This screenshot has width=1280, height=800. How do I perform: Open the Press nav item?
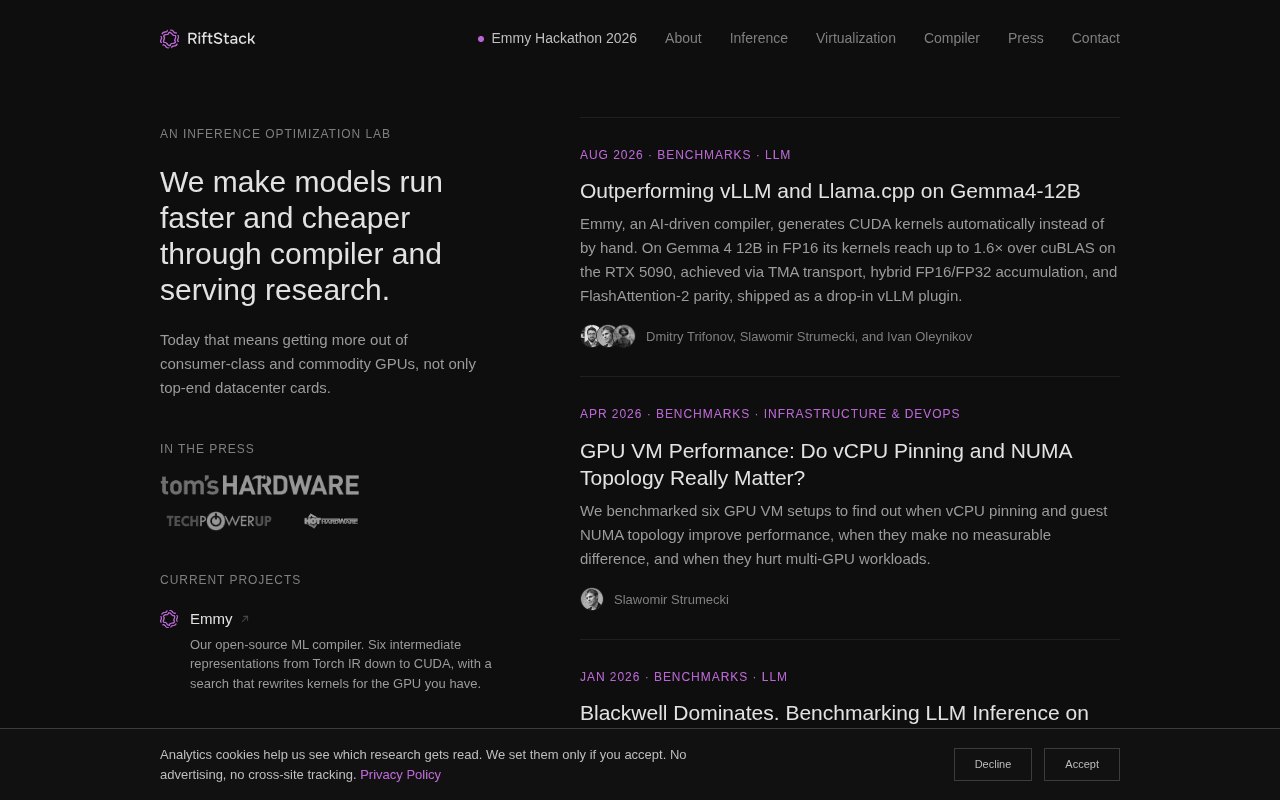coord(1026,38)
